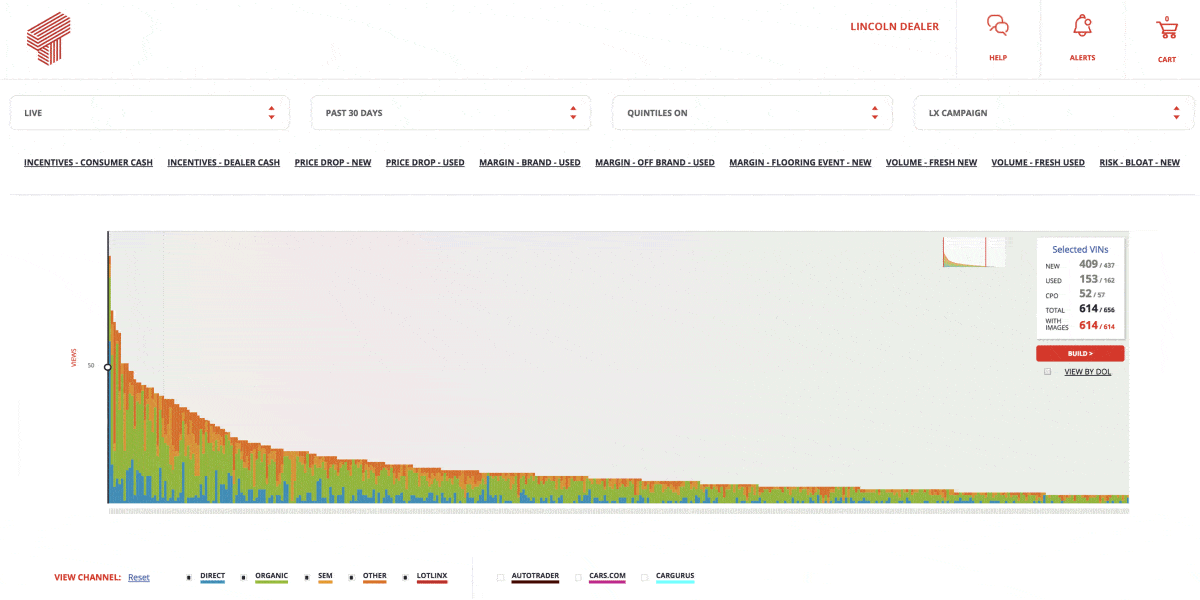
Task: Select Incentives - Consumer Cash tab
Action: click(x=88, y=163)
